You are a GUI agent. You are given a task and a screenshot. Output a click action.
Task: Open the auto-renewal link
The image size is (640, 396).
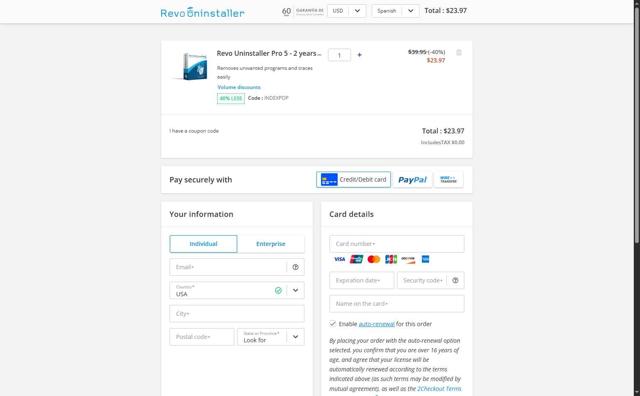tap(376, 324)
